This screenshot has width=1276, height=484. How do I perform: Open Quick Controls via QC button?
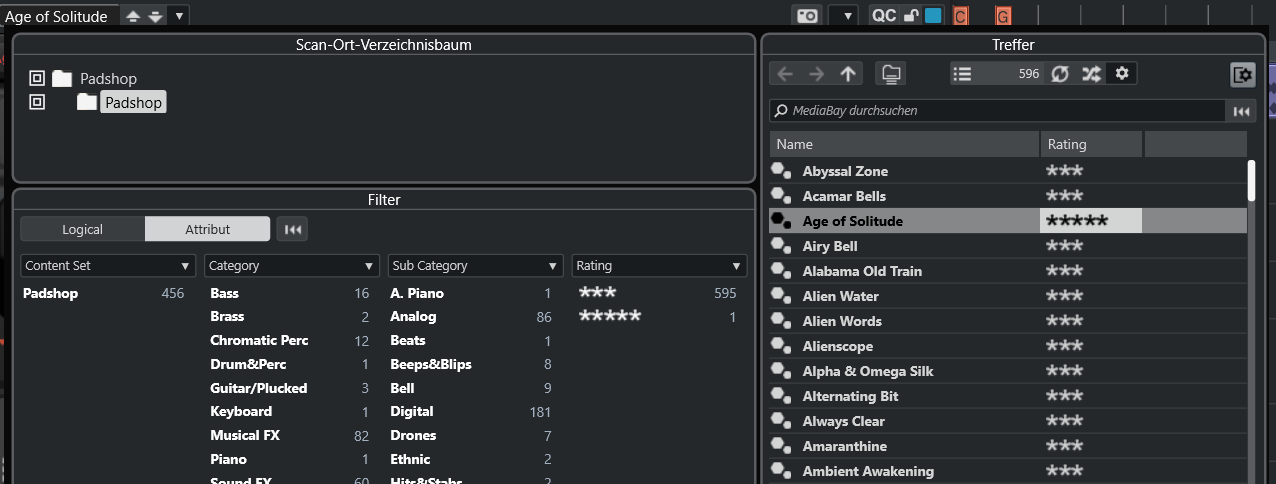(x=884, y=15)
